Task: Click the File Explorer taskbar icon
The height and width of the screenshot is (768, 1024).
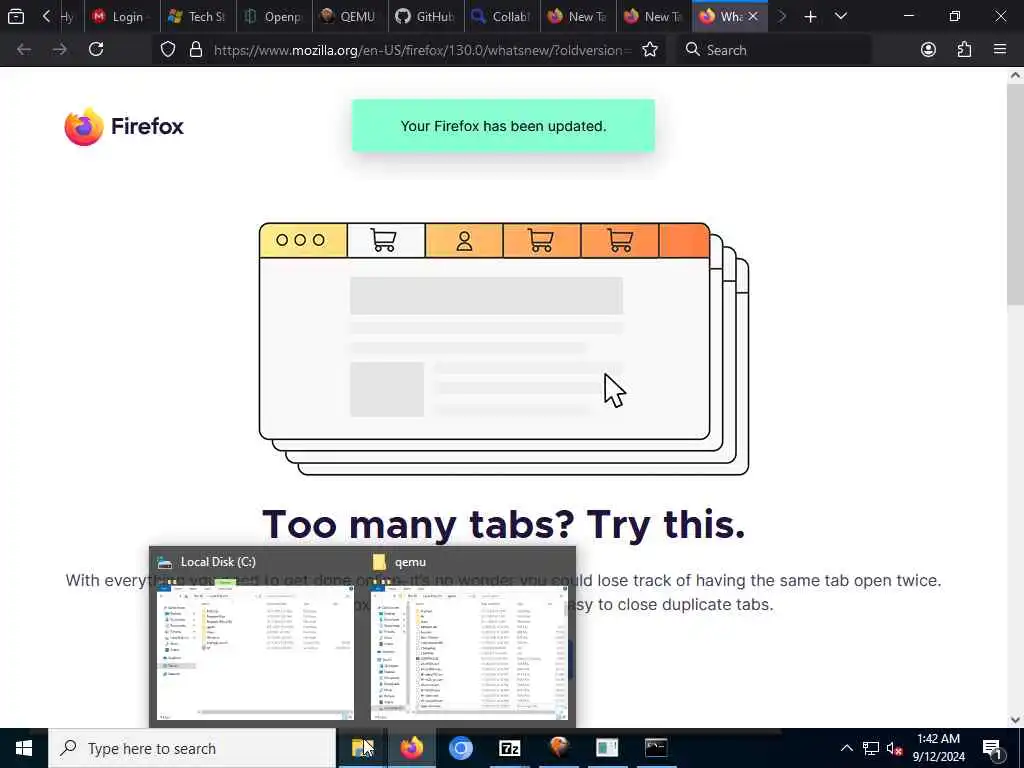Action: pos(362,748)
